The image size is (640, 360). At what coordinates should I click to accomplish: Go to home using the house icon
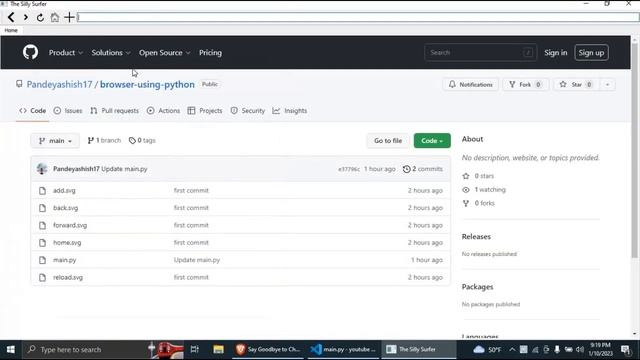point(55,17)
